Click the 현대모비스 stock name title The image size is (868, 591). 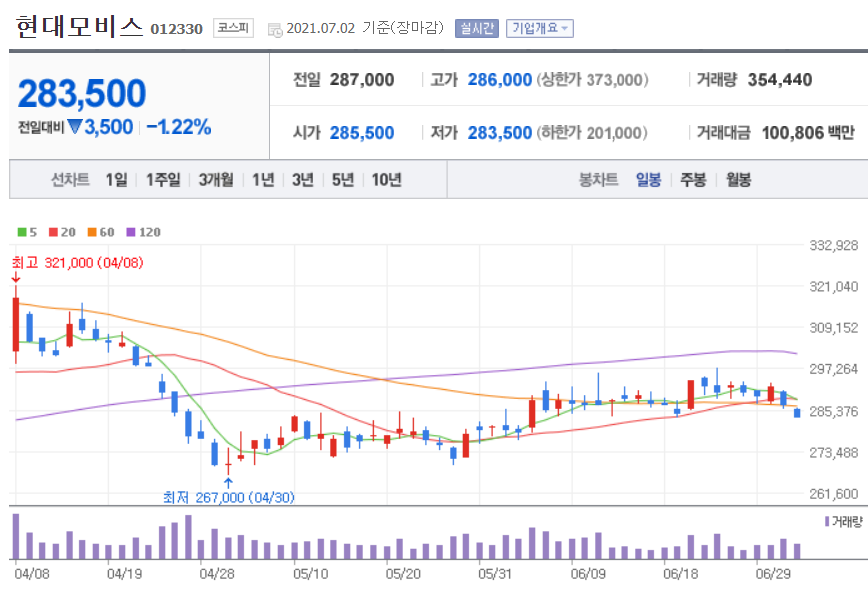(79, 27)
